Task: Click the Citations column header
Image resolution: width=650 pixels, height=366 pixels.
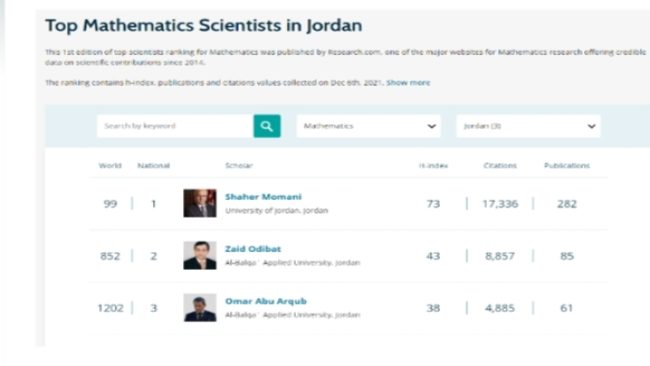Action: [x=500, y=165]
